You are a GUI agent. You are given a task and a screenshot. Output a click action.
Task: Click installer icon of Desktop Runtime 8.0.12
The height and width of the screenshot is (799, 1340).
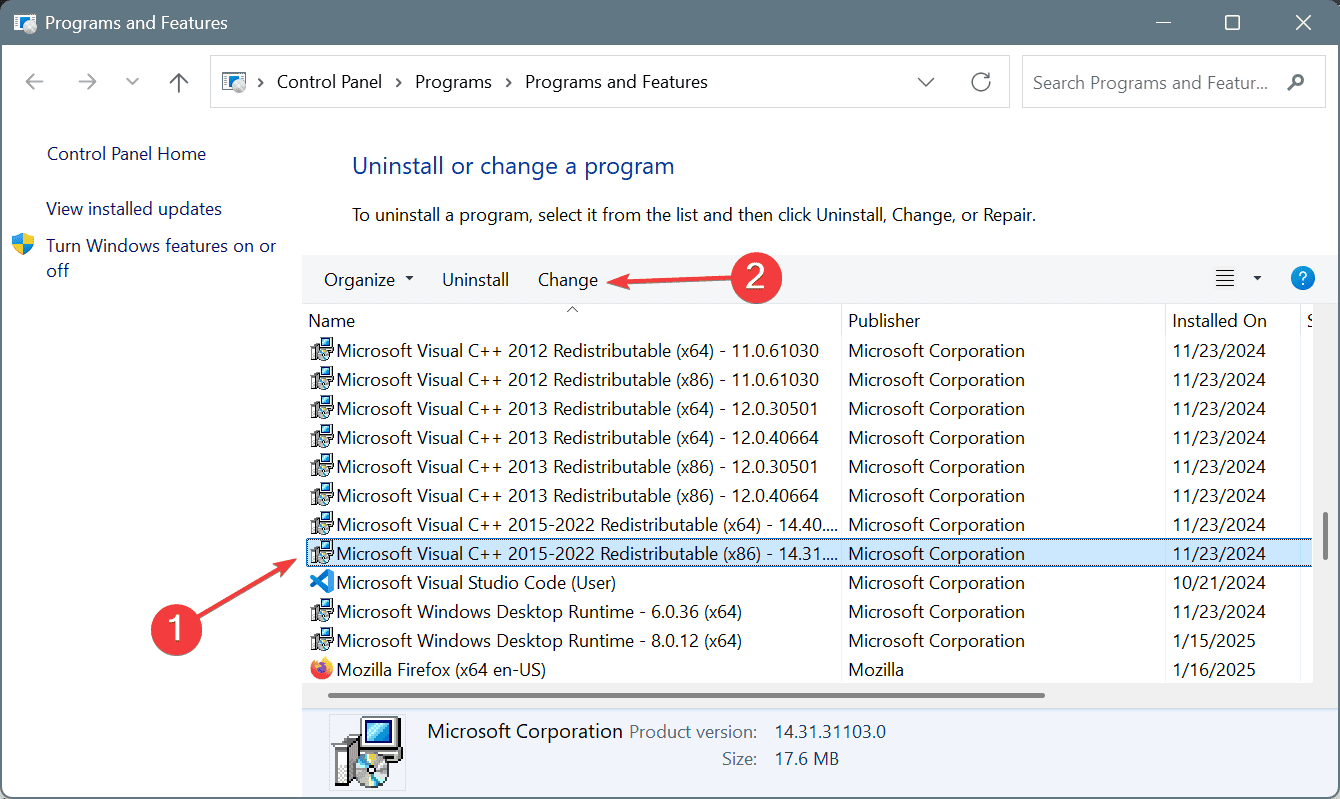(x=322, y=641)
